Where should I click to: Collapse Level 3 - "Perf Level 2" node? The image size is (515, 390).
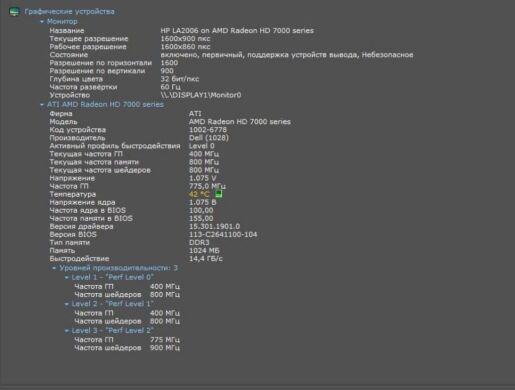click(67, 331)
